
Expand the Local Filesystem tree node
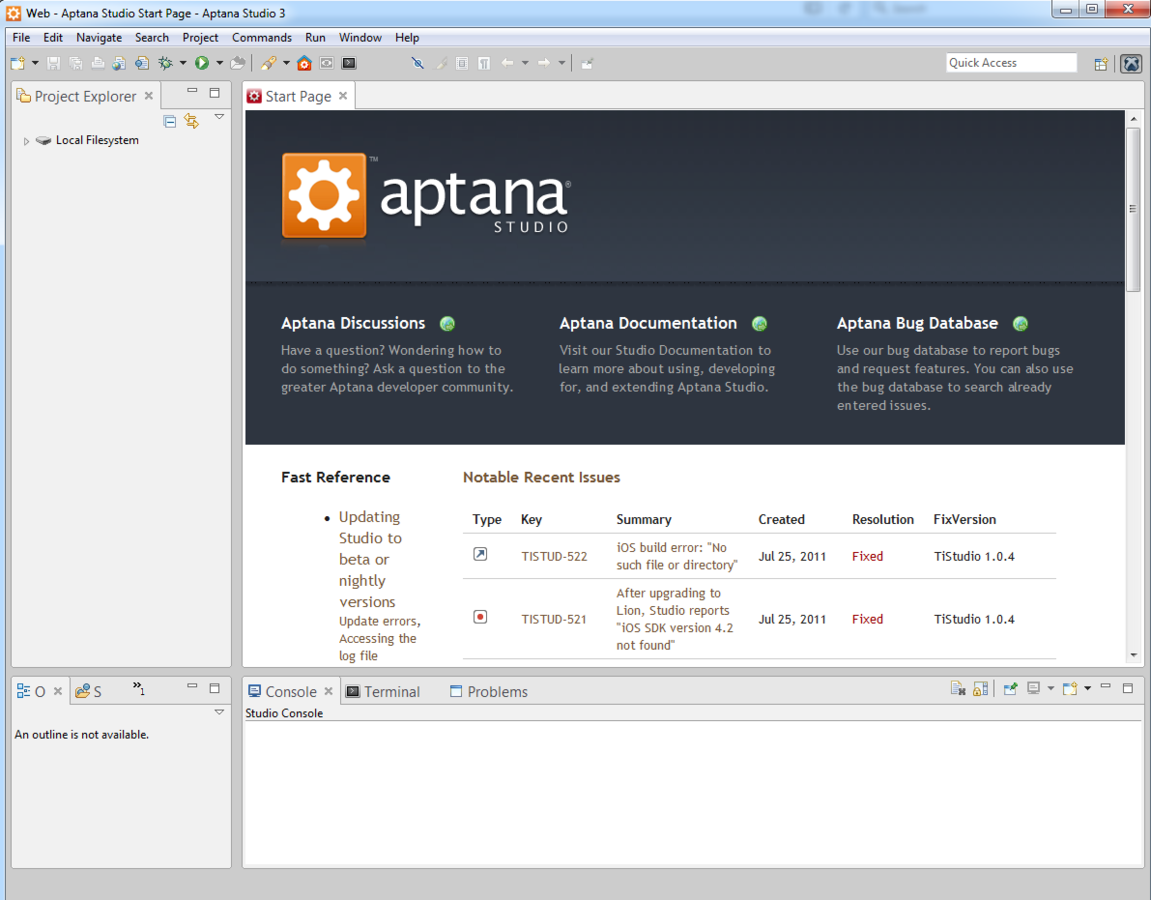tap(26, 141)
